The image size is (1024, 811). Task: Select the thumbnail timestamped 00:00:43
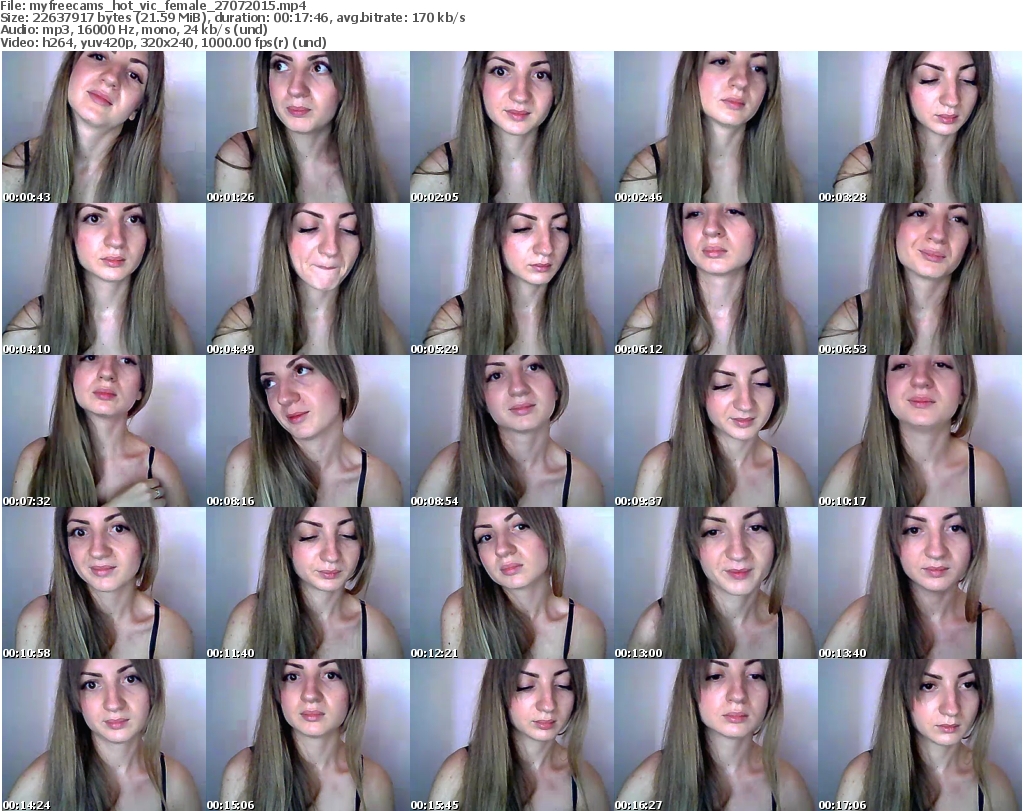(x=103, y=127)
